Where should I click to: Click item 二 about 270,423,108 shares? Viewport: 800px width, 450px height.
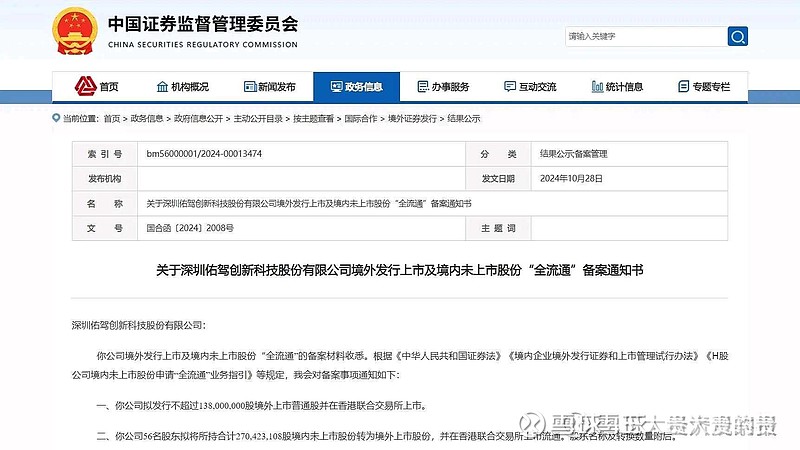tap(388, 436)
